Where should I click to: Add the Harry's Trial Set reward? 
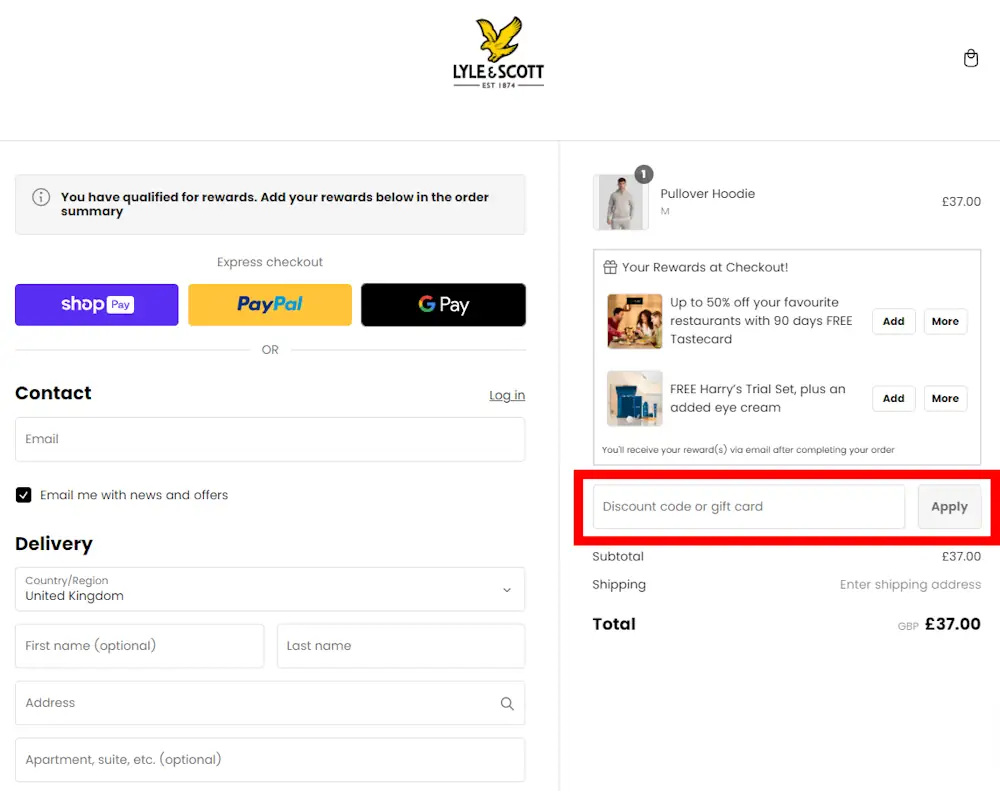[x=893, y=398]
